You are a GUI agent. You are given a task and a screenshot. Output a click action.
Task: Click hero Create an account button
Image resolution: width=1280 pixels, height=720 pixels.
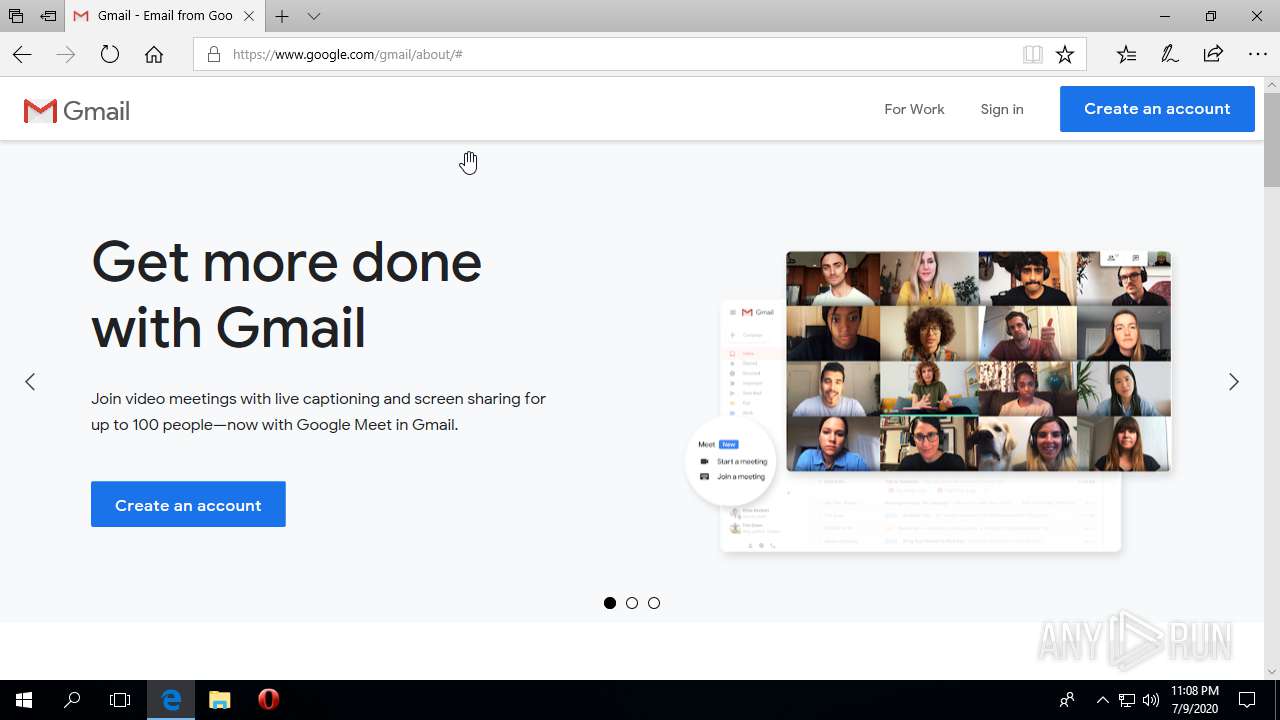point(188,505)
